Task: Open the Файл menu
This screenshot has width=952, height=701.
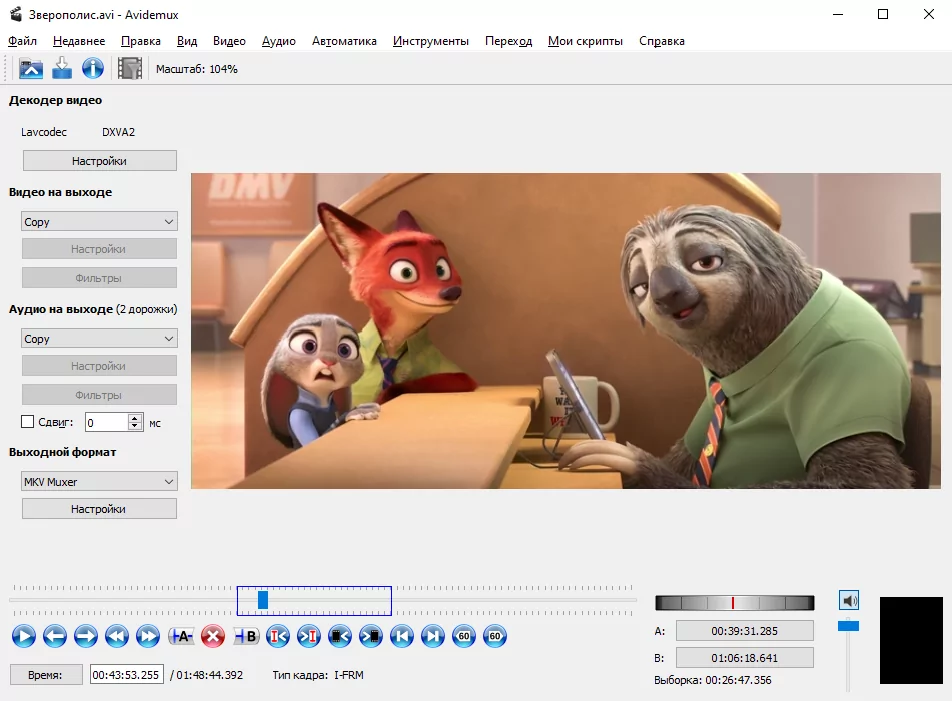Action: click(x=22, y=41)
